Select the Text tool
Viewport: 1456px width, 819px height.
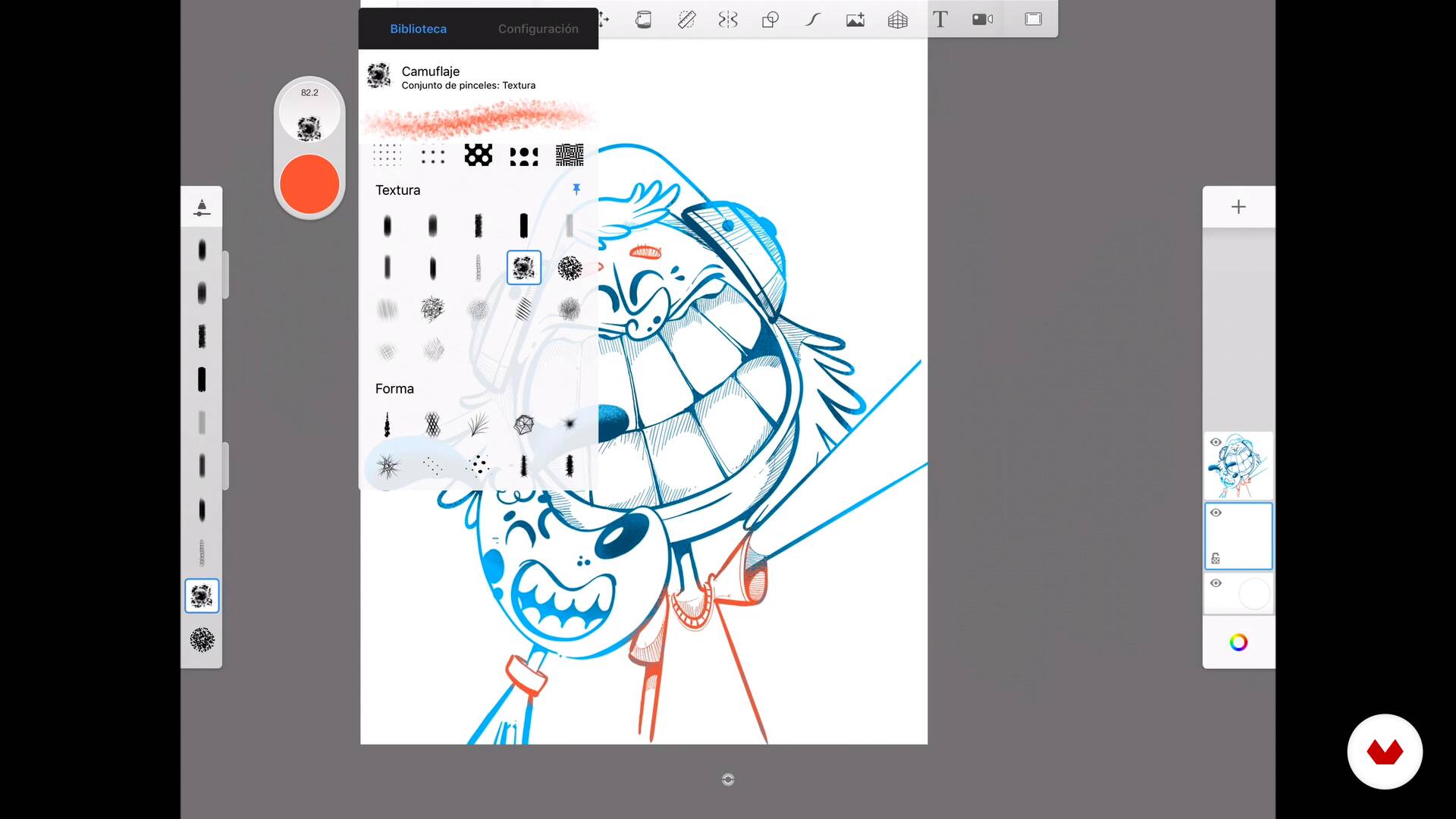[940, 20]
